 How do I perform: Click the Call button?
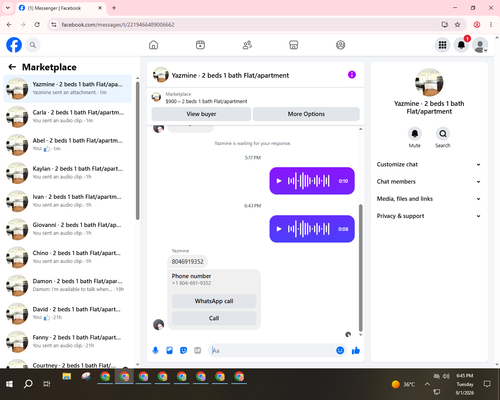tap(214, 318)
